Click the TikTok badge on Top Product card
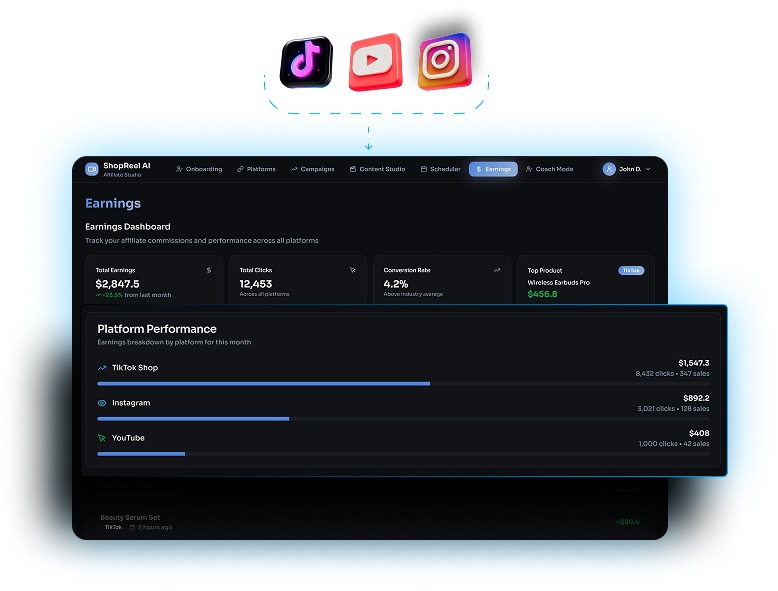Image resolution: width=778 pixels, height=591 pixels. coord(631,270)
